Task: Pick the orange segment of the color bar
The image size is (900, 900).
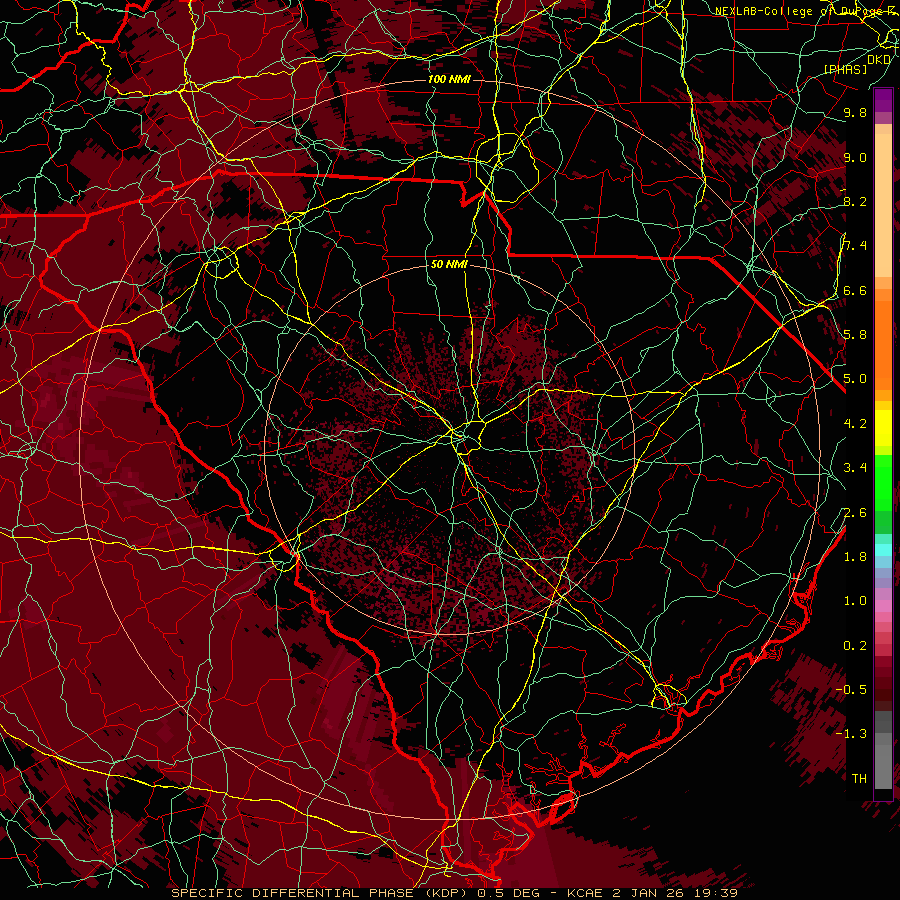Action: click(x=883, y=344)
